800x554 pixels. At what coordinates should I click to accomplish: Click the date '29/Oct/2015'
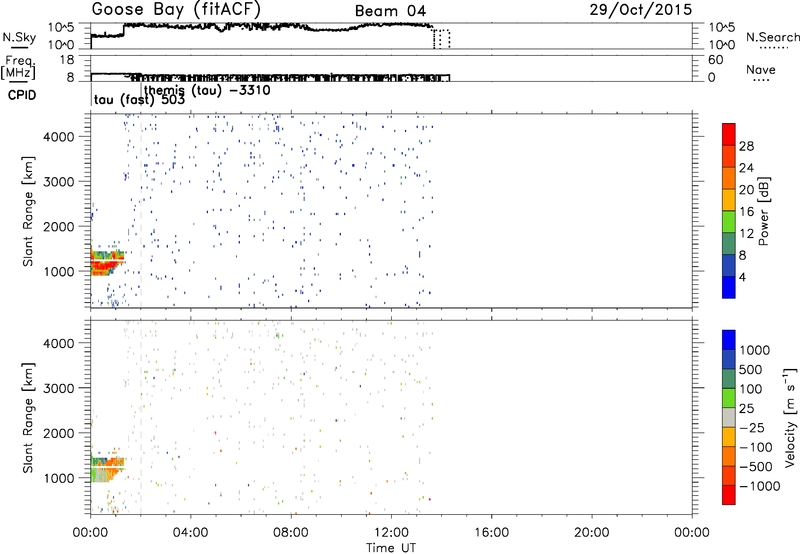(641, 9)
